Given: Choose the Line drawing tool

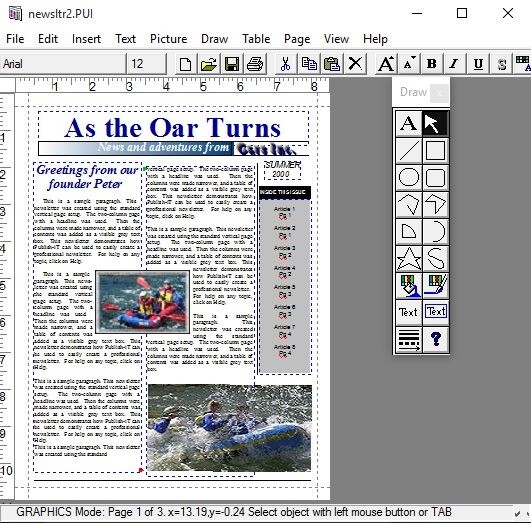Looking at the screenshot, I should [x=409, y=150].
